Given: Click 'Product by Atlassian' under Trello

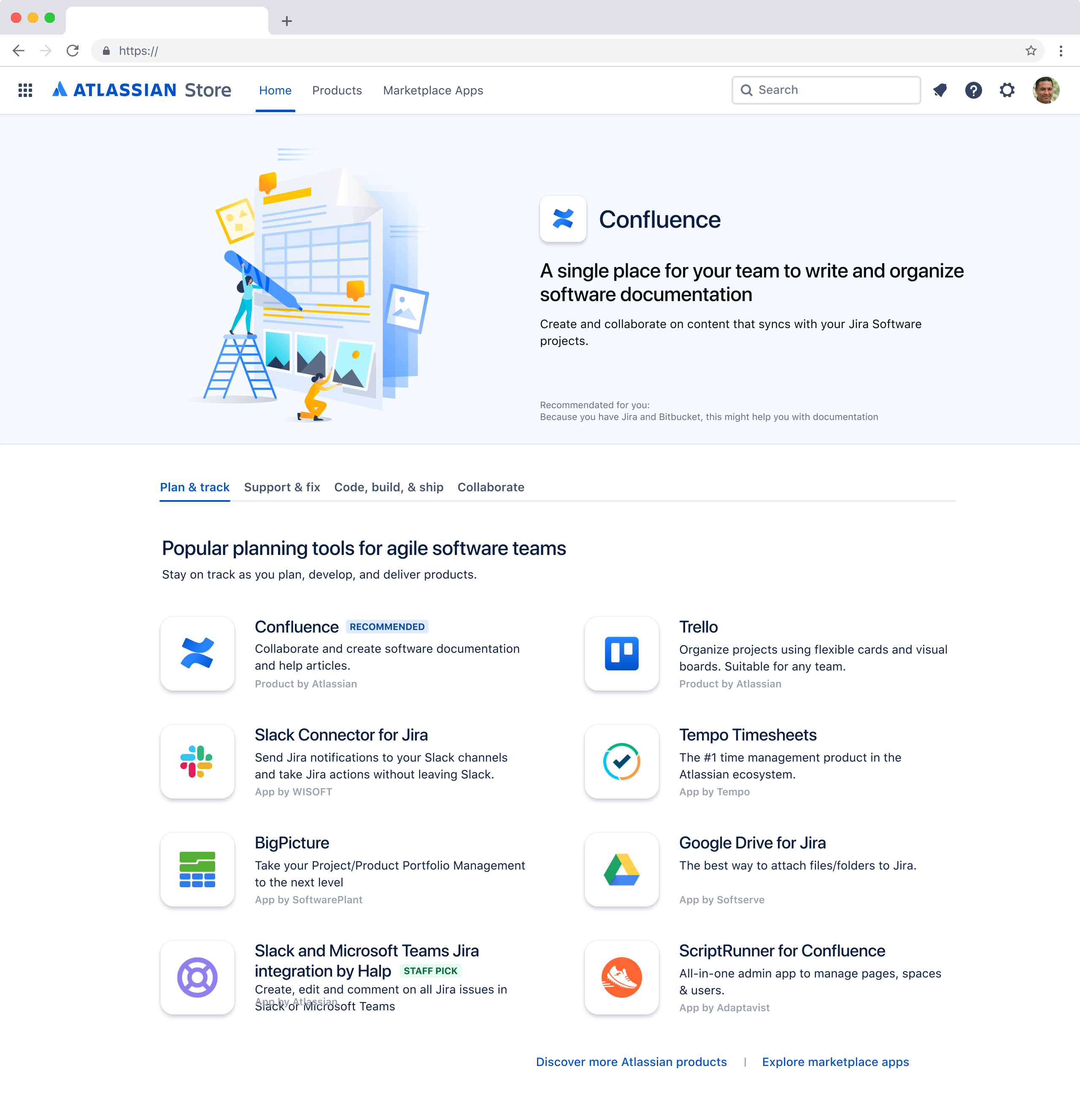Looking at the screenshot, I should point(730,684).
